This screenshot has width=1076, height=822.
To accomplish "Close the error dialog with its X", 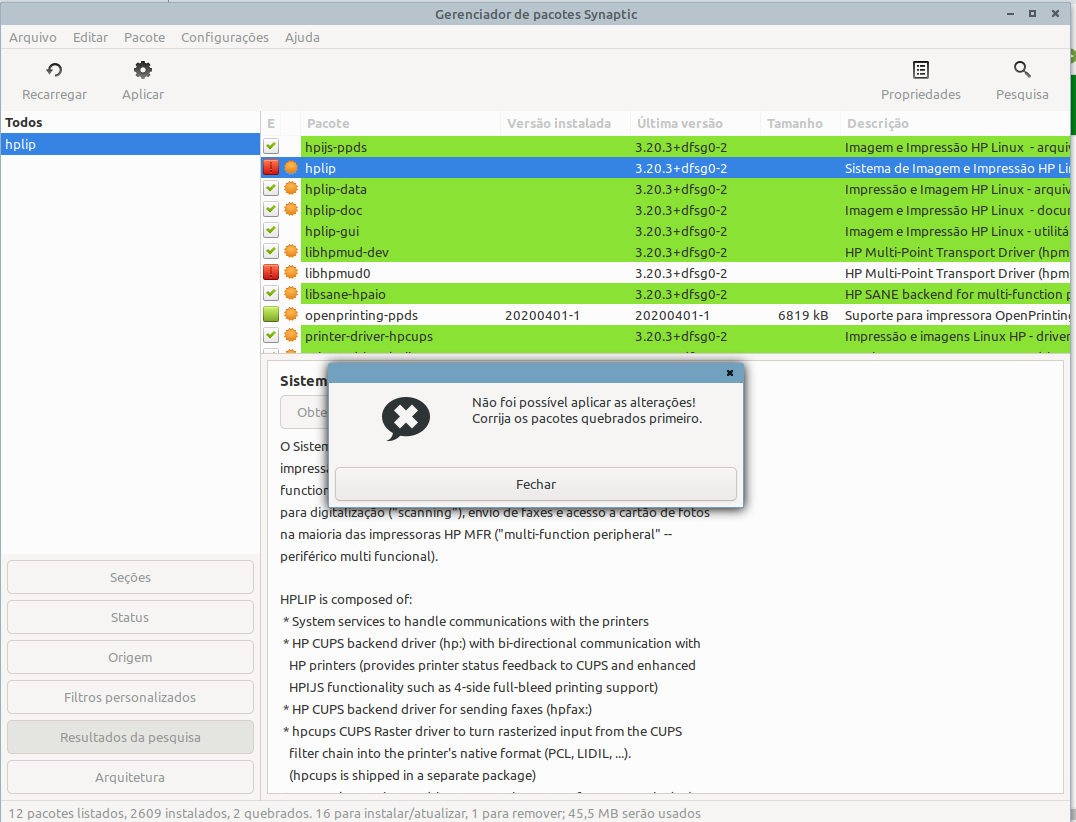I will tap(729, 373).
